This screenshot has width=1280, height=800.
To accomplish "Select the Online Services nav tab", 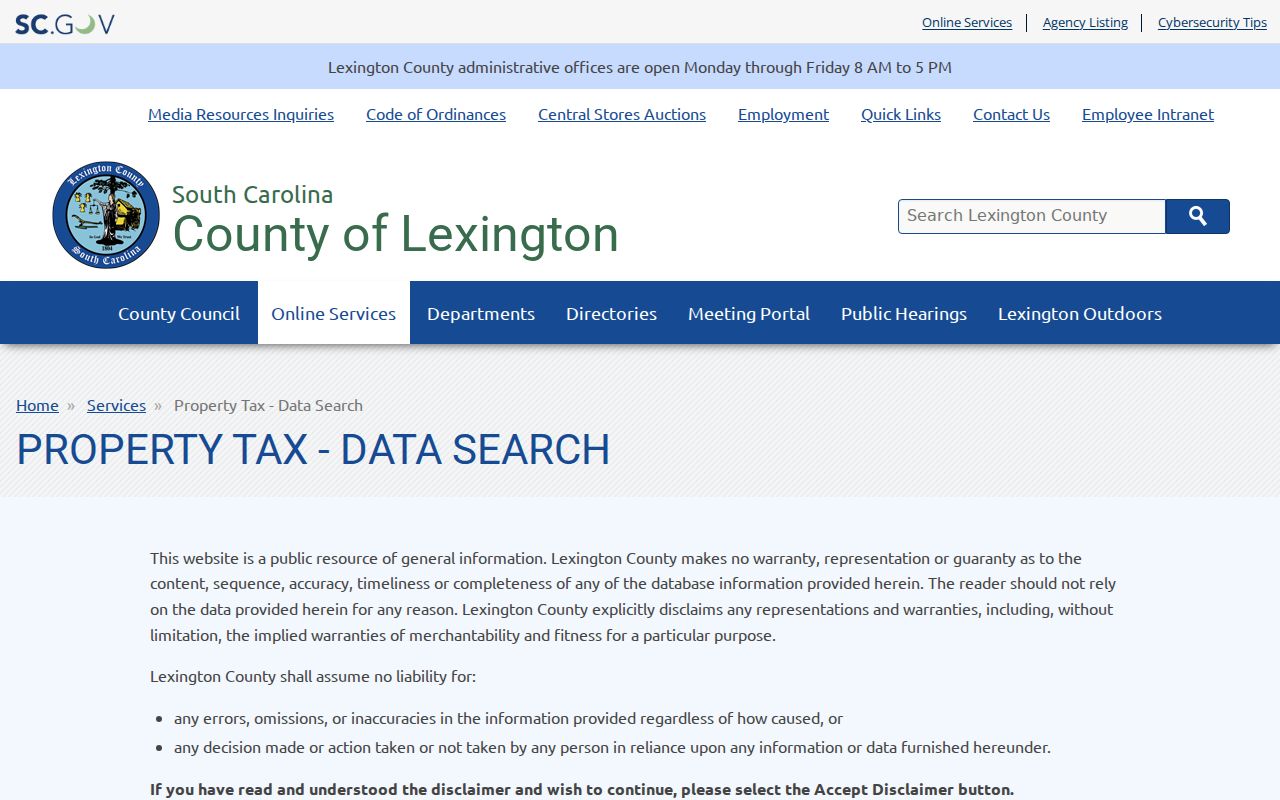I will pyautogui.click(x=334, y=313).
